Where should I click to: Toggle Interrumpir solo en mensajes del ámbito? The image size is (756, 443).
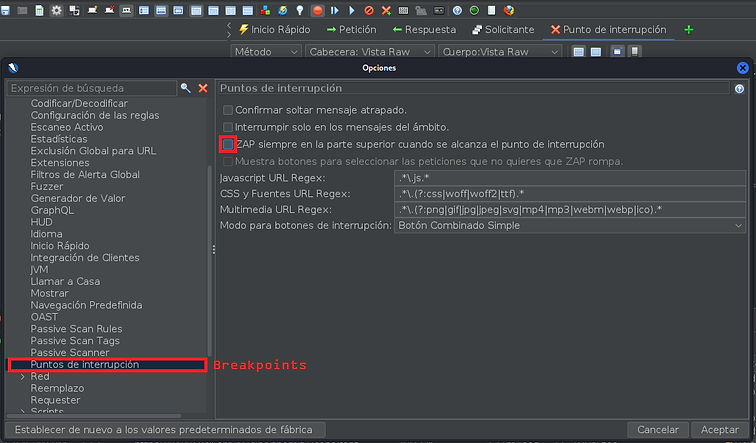coord(228,127)
